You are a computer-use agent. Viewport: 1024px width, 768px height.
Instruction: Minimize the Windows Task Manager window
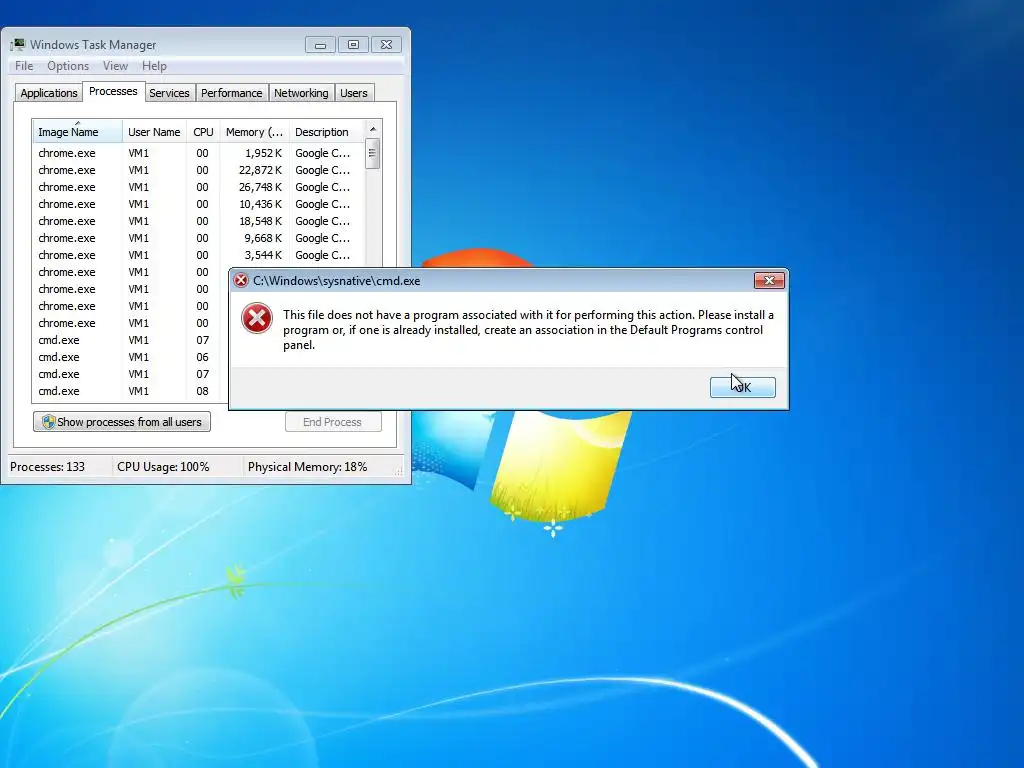(x=320, y=45)
